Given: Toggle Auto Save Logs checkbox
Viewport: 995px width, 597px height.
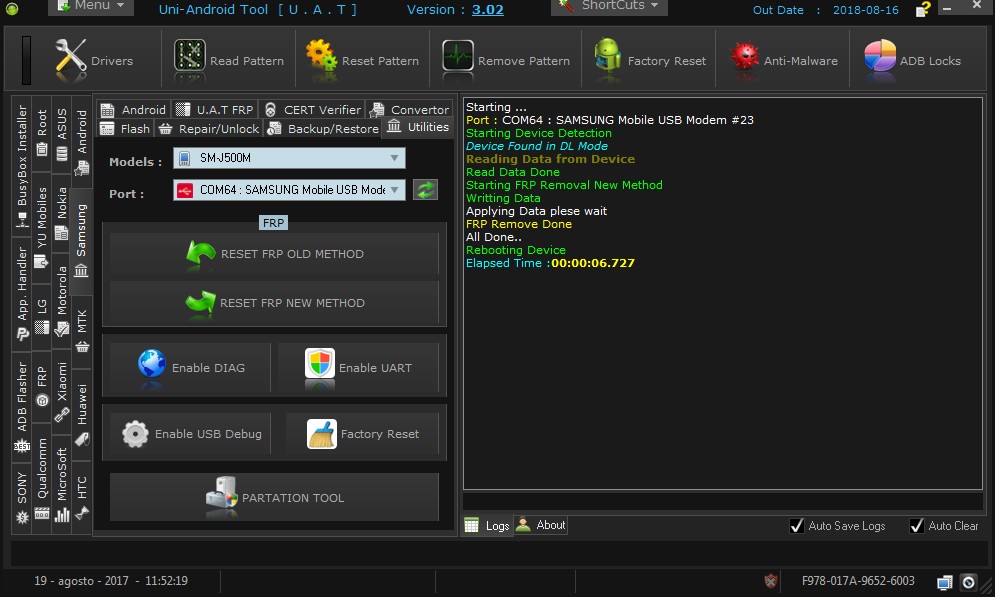Looking at the screenshot, I should click(796, 525).
